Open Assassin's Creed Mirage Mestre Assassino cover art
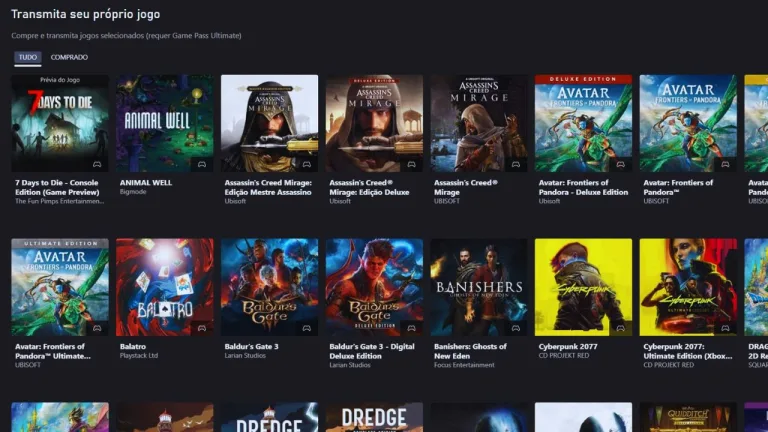Viewport: 768px width, 432px height. (x=269, y=123)
